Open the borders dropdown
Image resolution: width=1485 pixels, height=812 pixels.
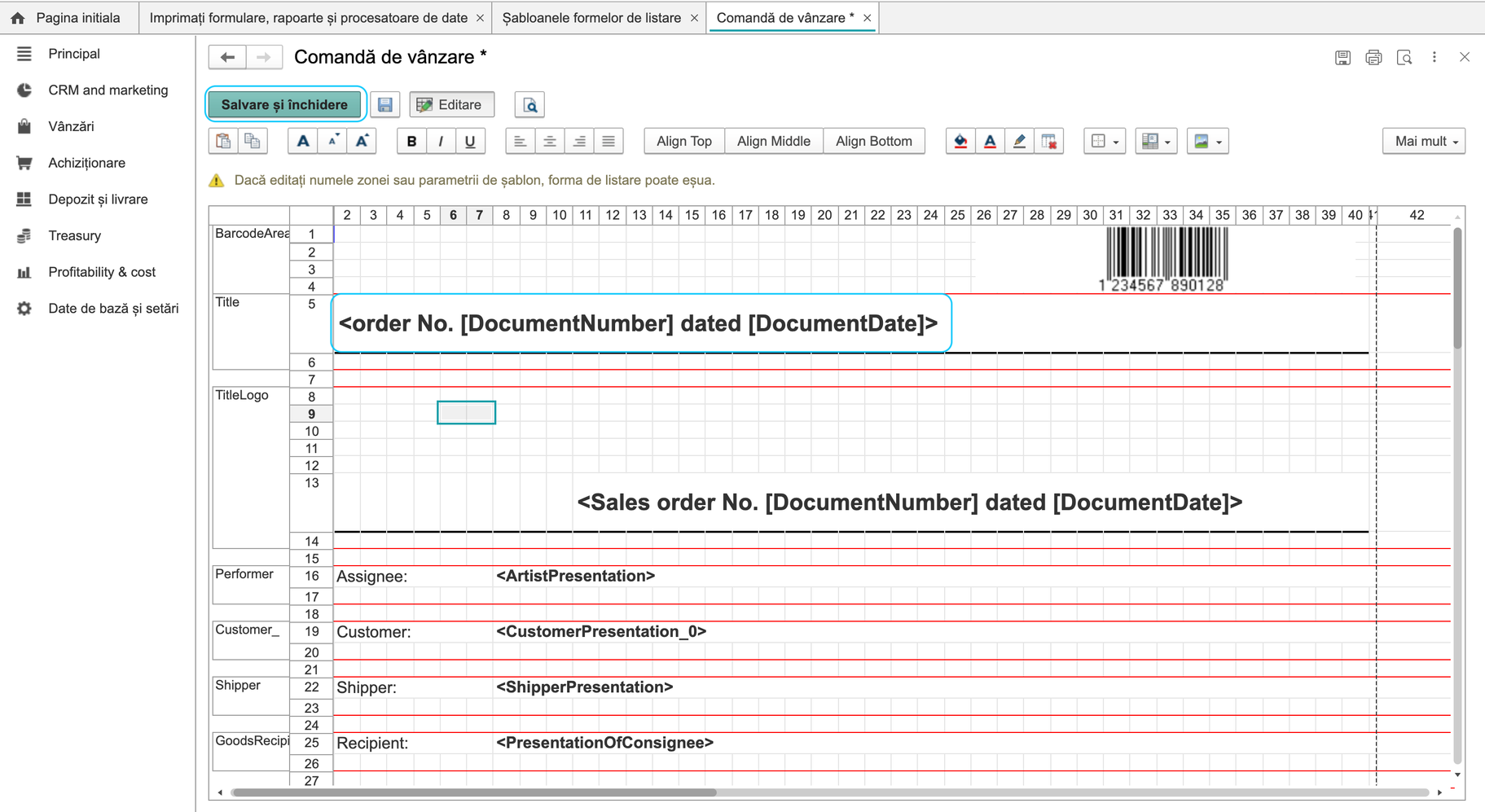pyautogui.click(x=1105, y=141)
